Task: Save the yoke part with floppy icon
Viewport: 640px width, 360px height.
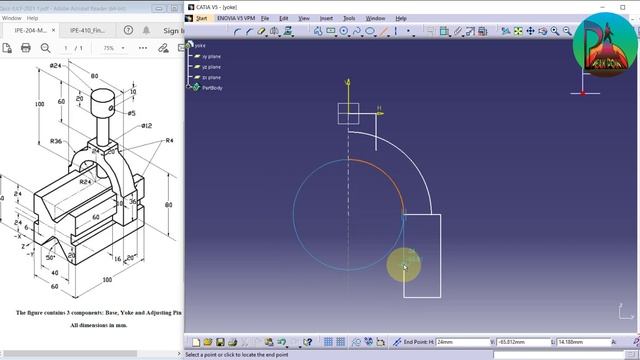Action: [220, 342]
